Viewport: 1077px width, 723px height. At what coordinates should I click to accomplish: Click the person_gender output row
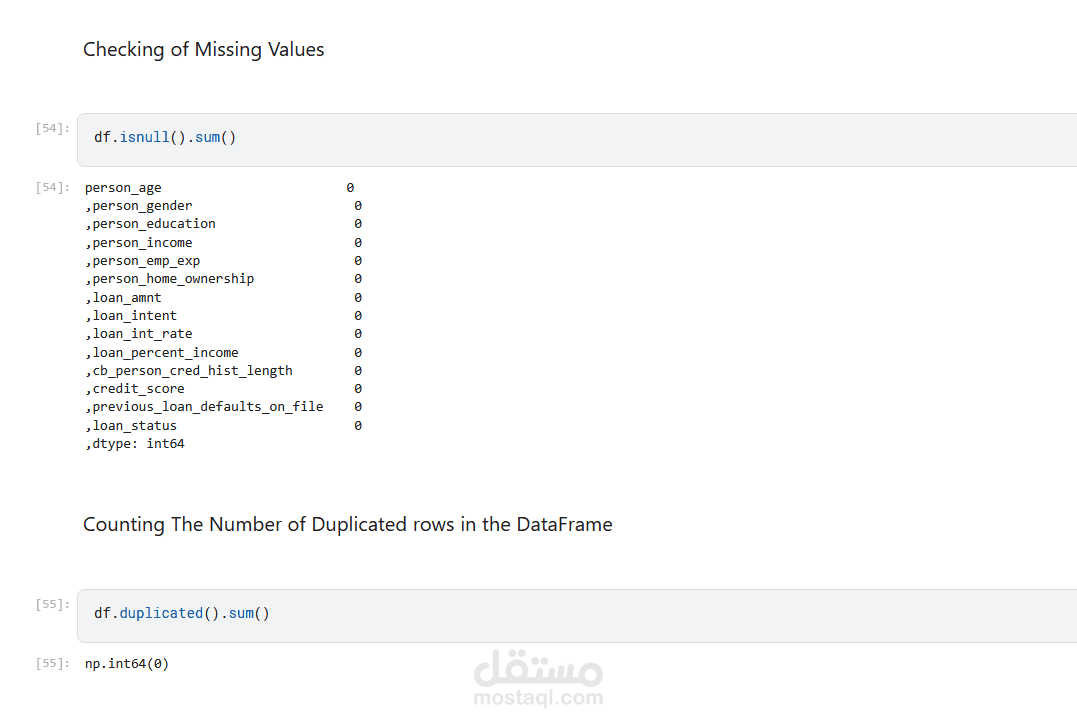[x=142, y=206]
